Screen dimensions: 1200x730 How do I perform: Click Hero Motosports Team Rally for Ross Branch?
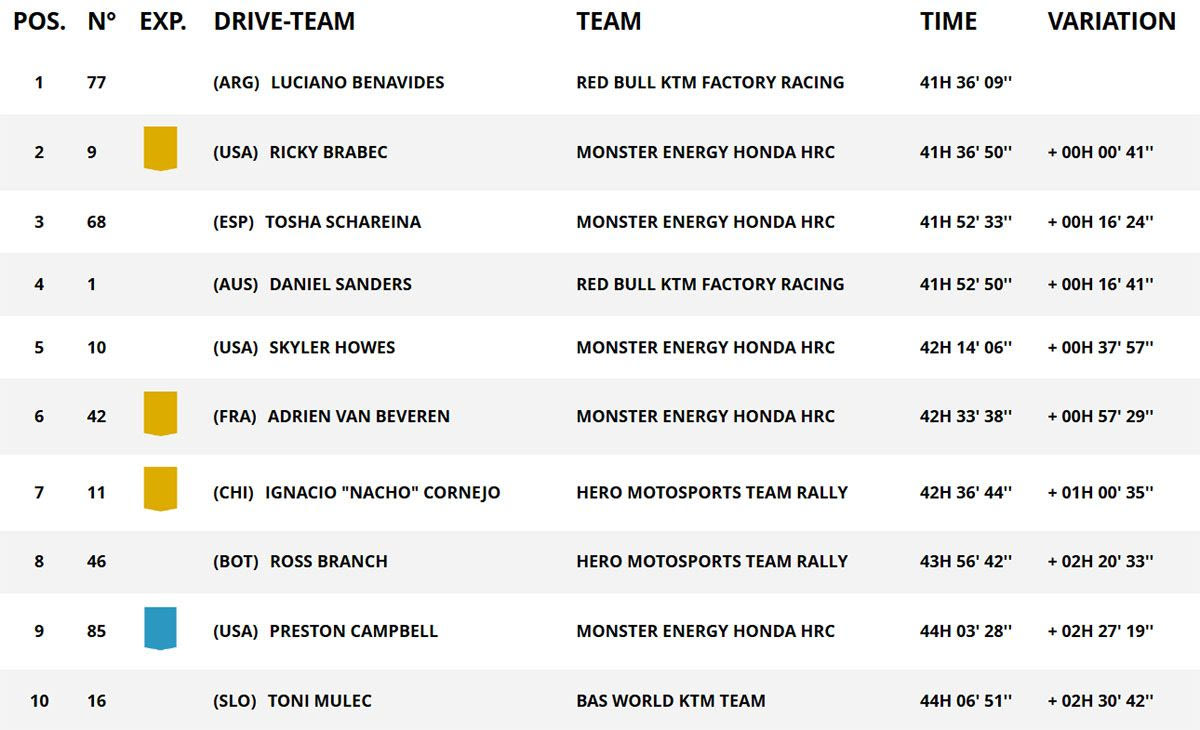coord(711,561)
